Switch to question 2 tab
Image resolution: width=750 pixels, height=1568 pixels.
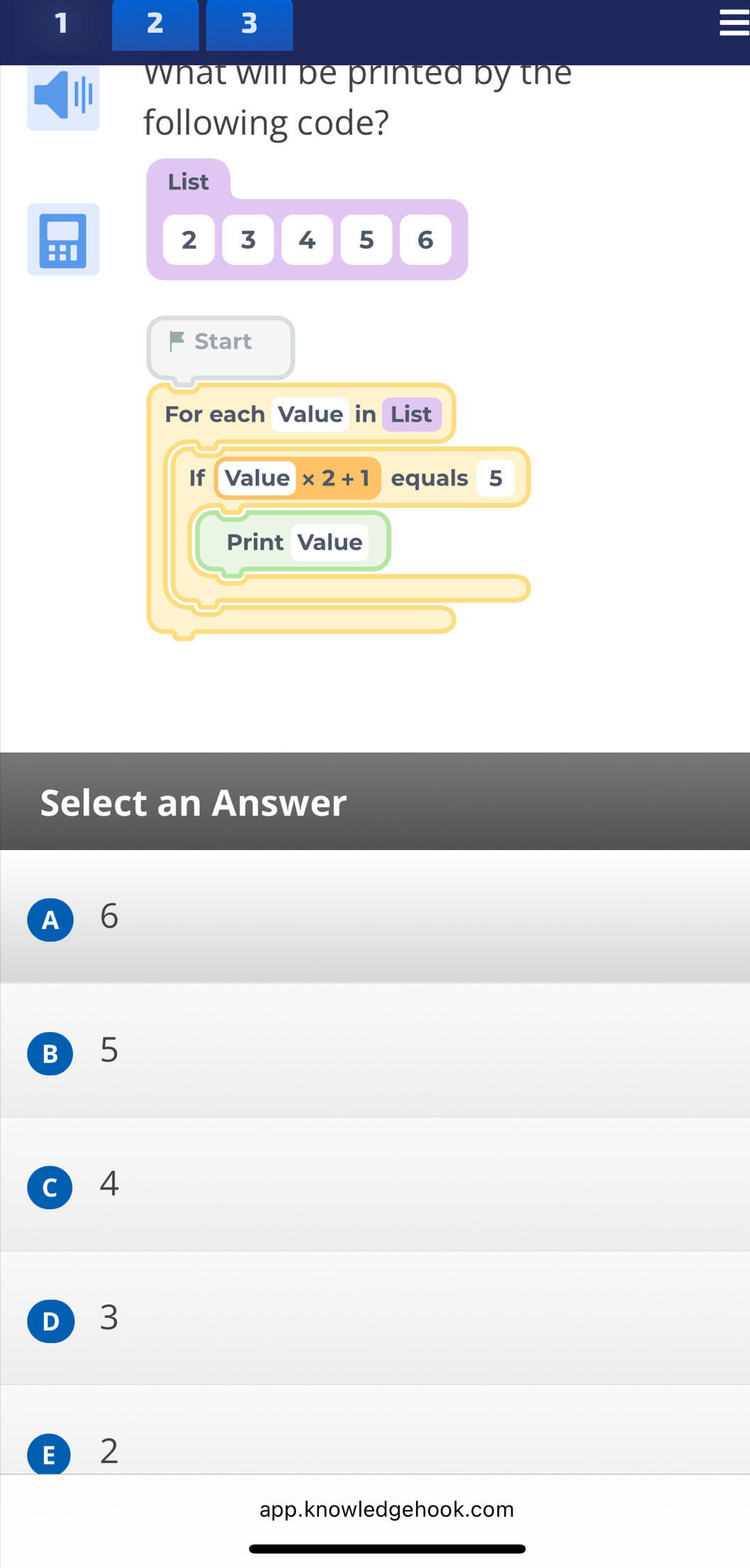155,23
